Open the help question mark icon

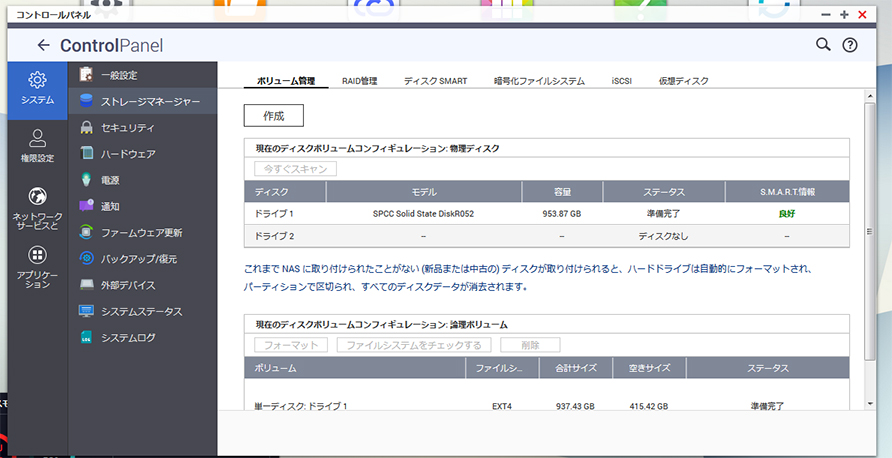coord(850,45)
